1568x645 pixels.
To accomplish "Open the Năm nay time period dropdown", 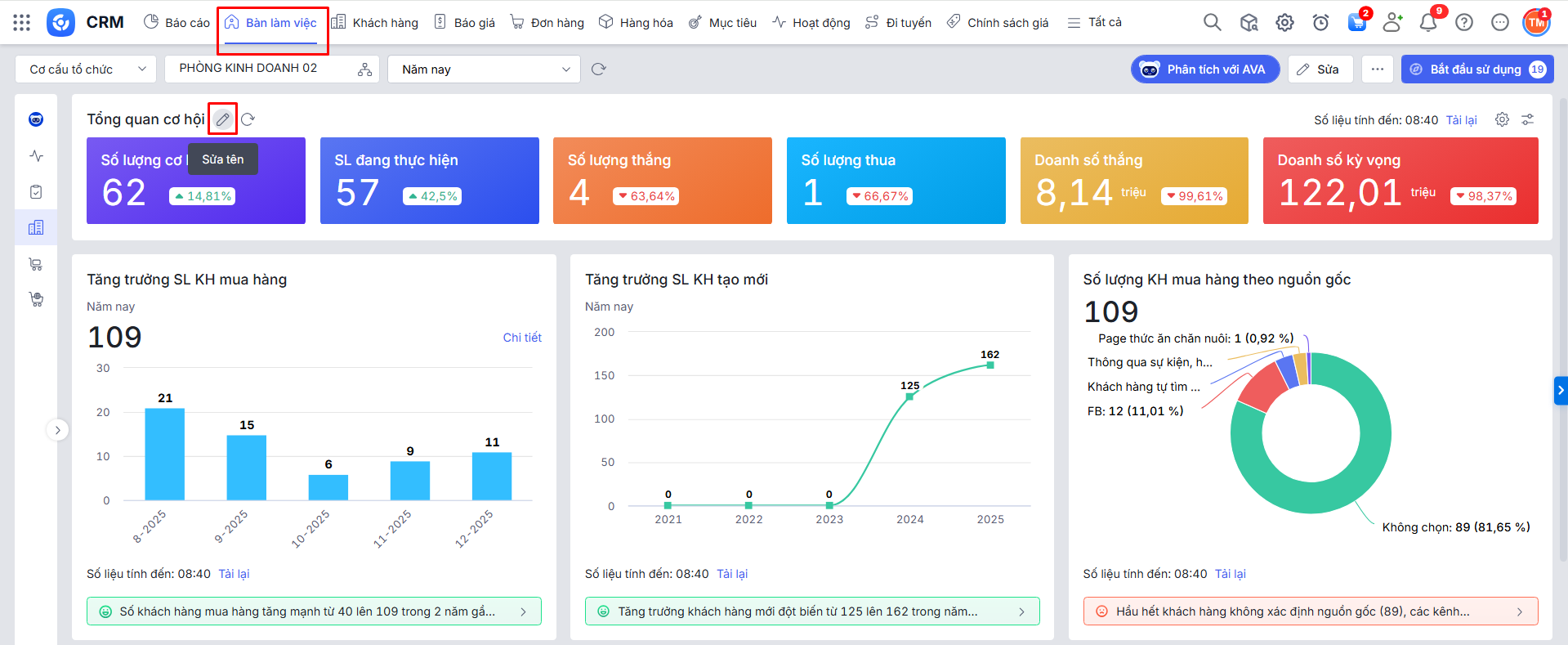I will 484,69.
